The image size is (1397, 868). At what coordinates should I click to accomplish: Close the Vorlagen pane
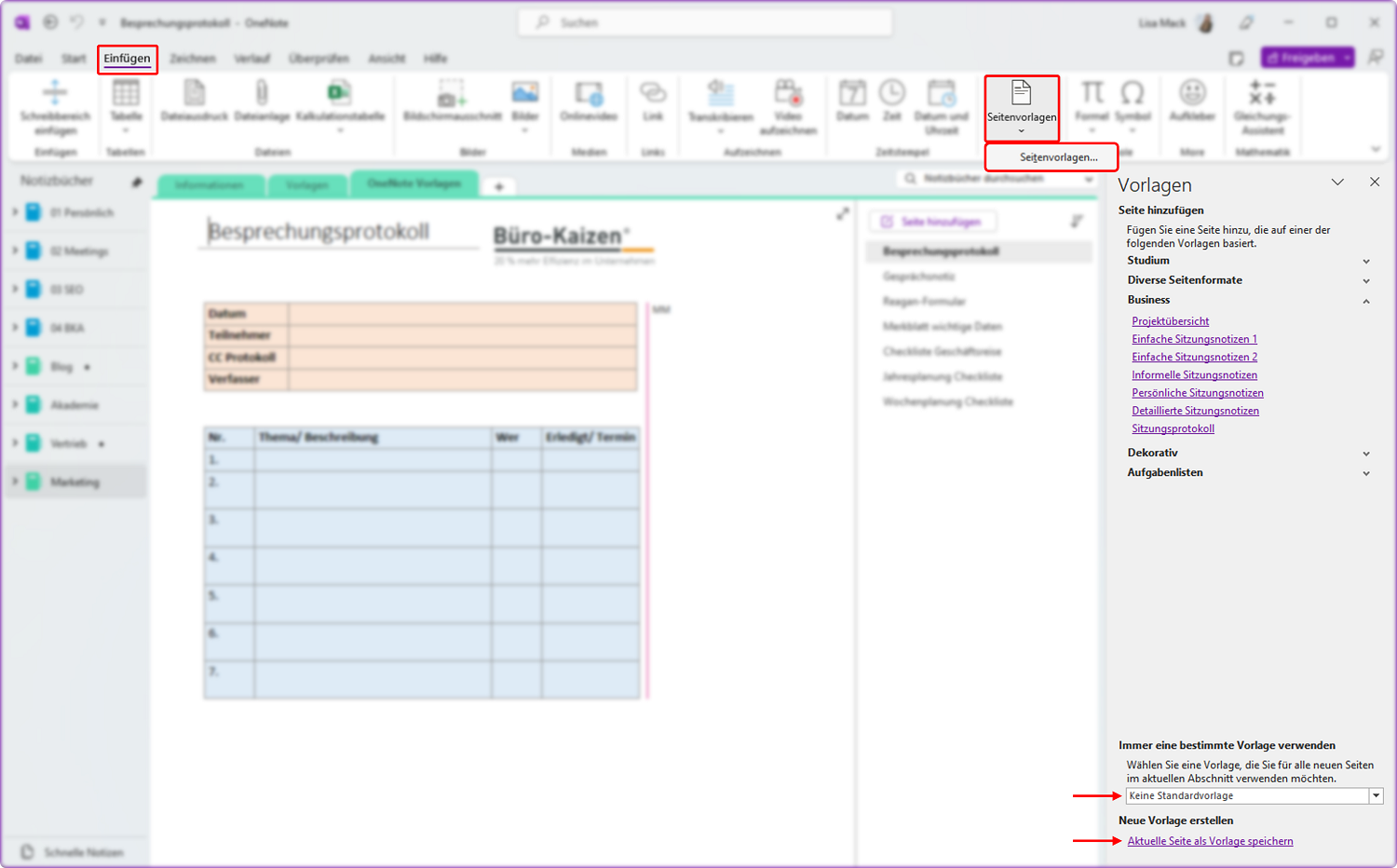click(x=1375, y=183)
